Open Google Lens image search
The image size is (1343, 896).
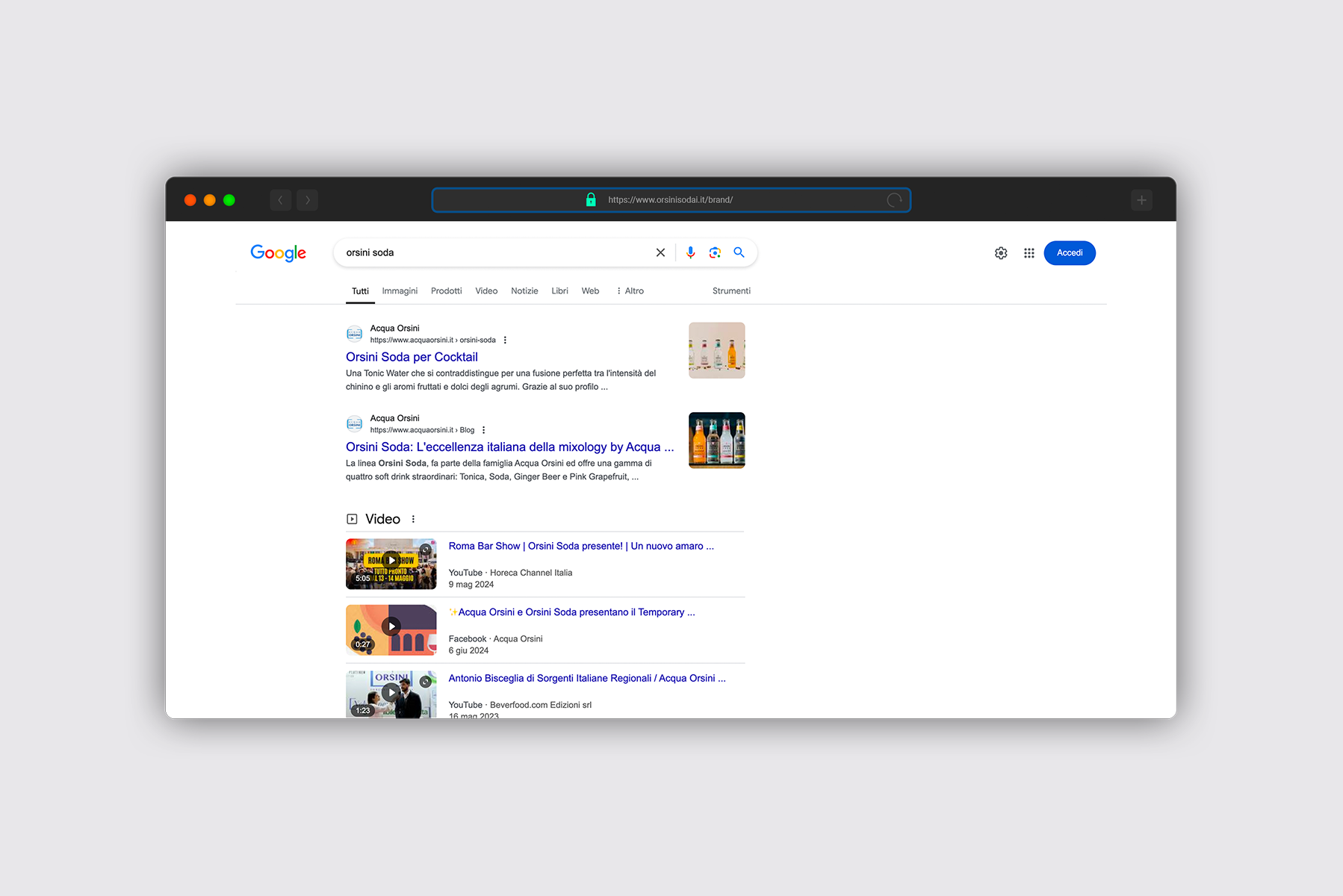point(715,252)
